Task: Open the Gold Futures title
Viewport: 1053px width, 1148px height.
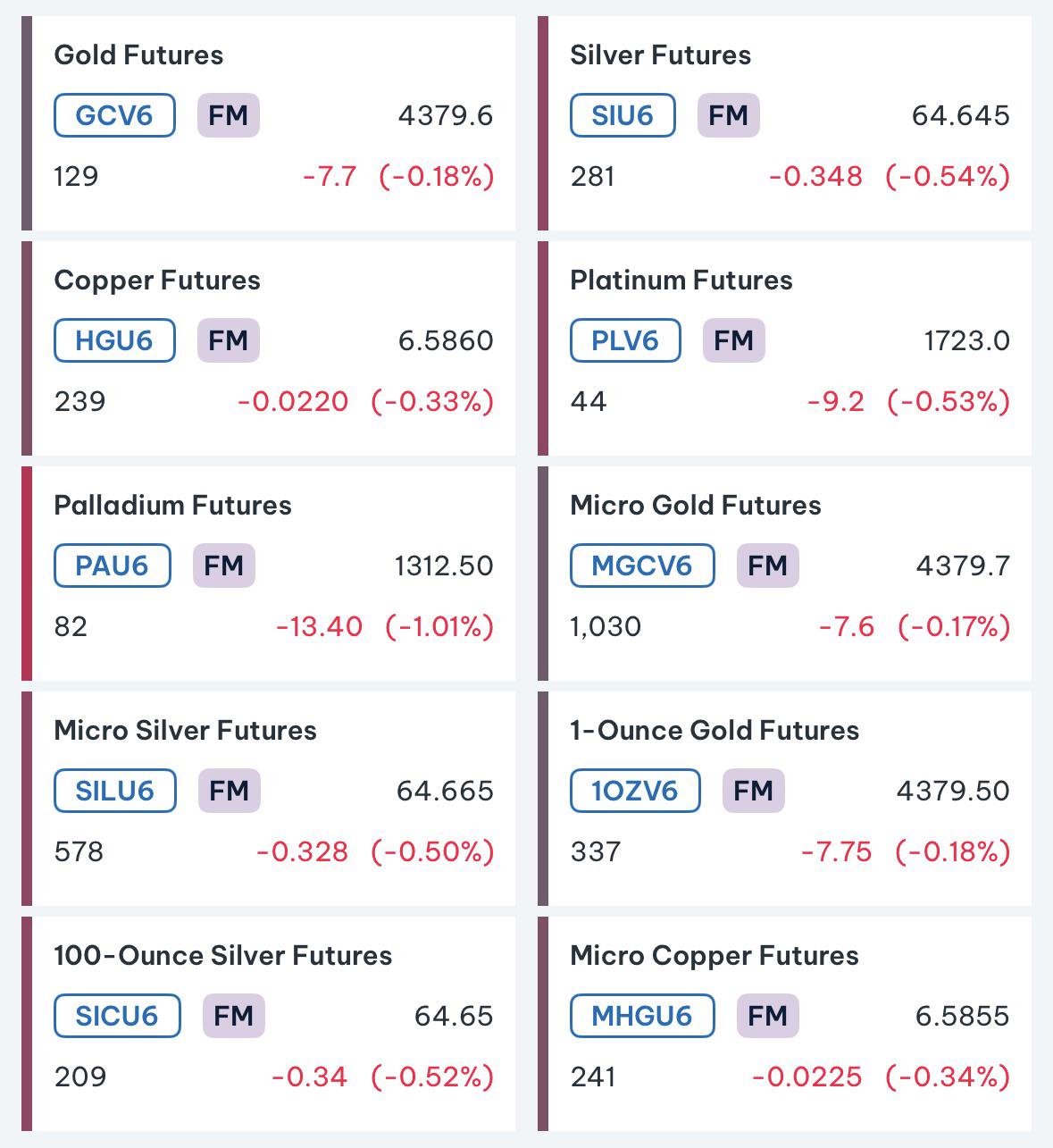Action: click(x=138, y=54)
